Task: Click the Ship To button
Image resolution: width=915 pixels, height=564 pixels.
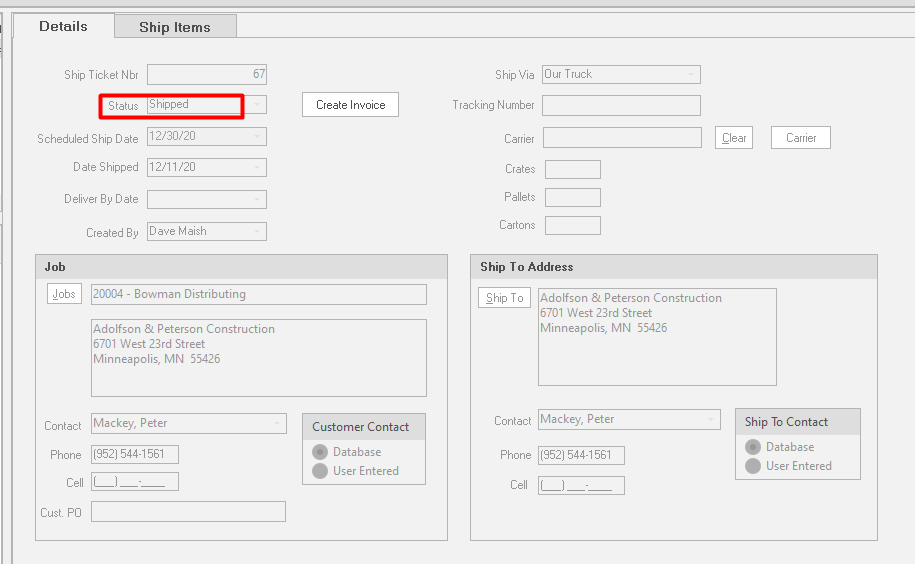Action: click(504, 298)
